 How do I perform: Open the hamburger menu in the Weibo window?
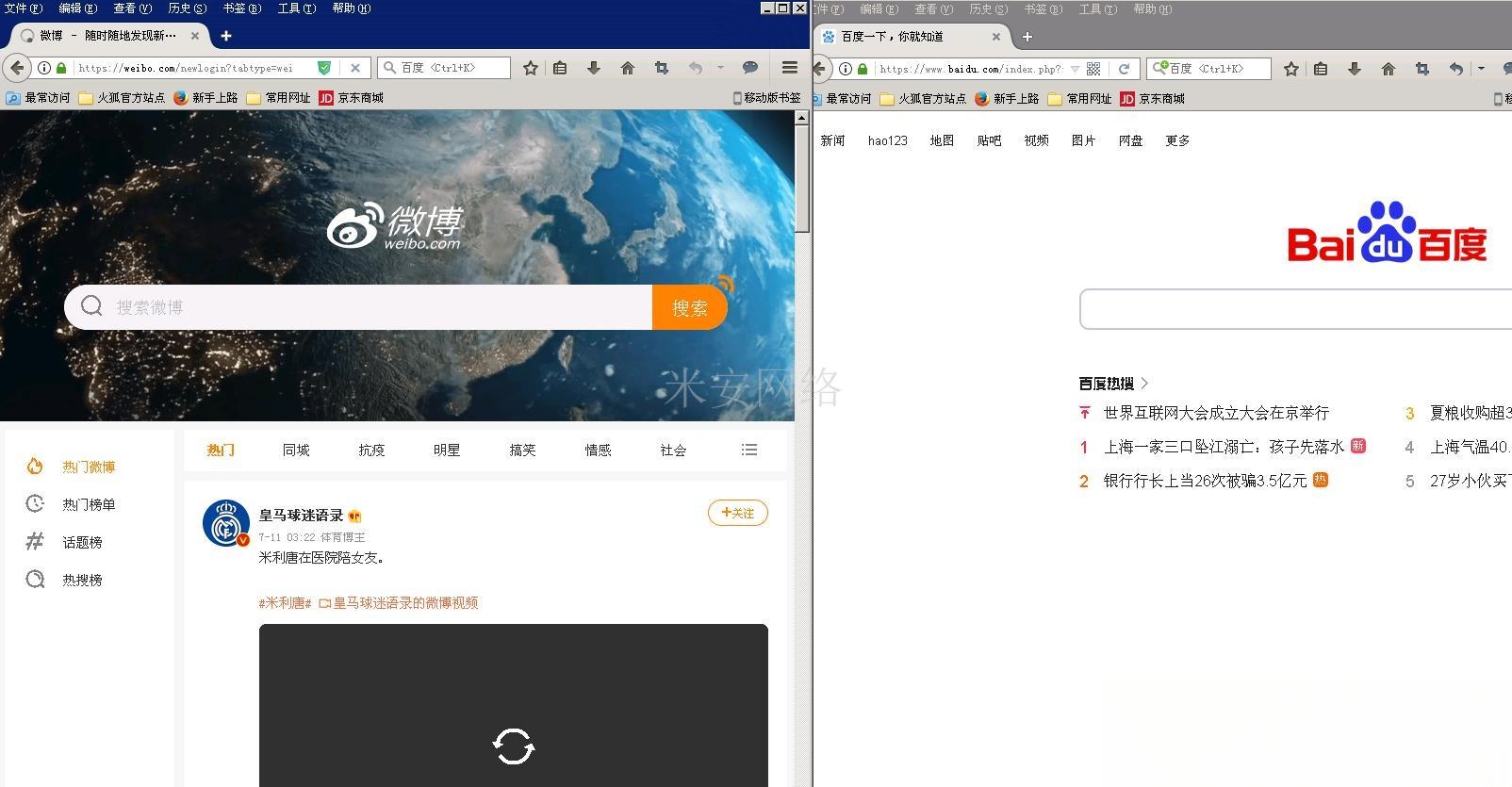click(x=790, y=68)
